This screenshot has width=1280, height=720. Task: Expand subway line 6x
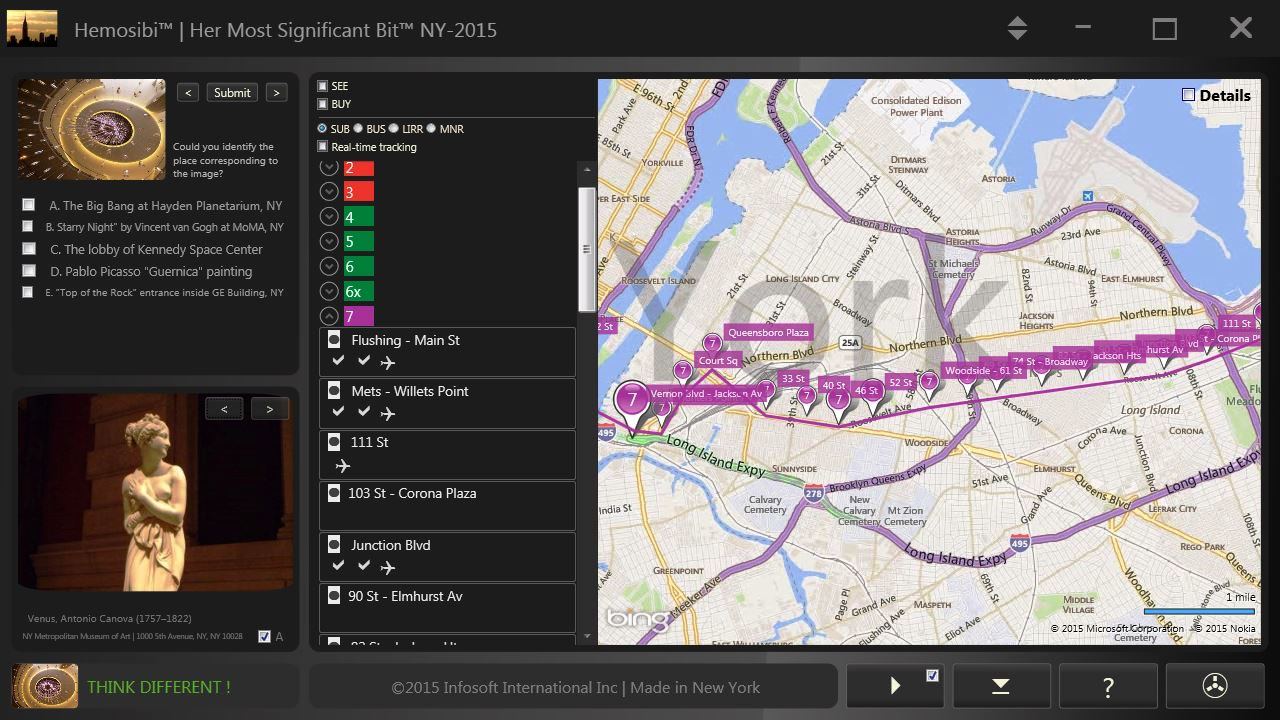pyautogui.click(x=328, y=291)
